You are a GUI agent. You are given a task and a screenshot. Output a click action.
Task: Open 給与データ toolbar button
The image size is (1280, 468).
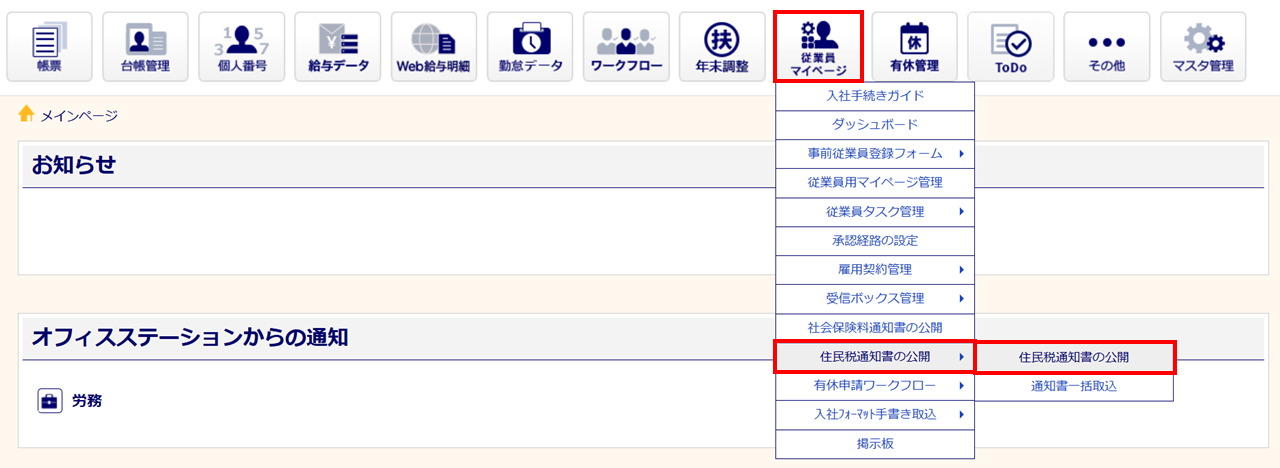tap(337, 47)
